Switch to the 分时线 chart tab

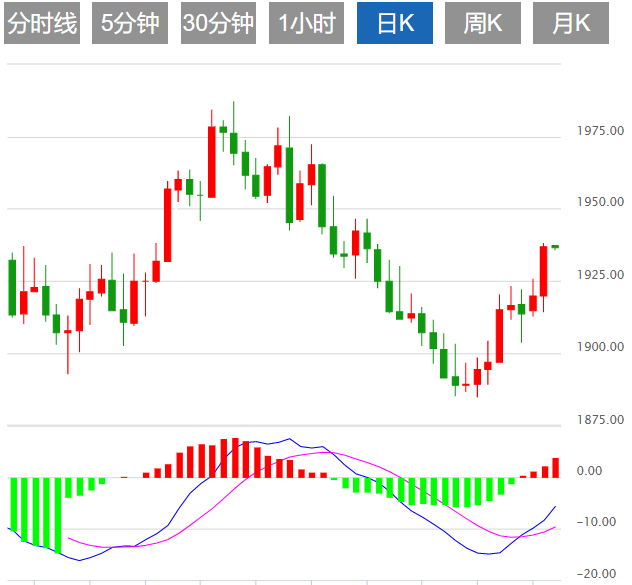[x=42, y=23]
